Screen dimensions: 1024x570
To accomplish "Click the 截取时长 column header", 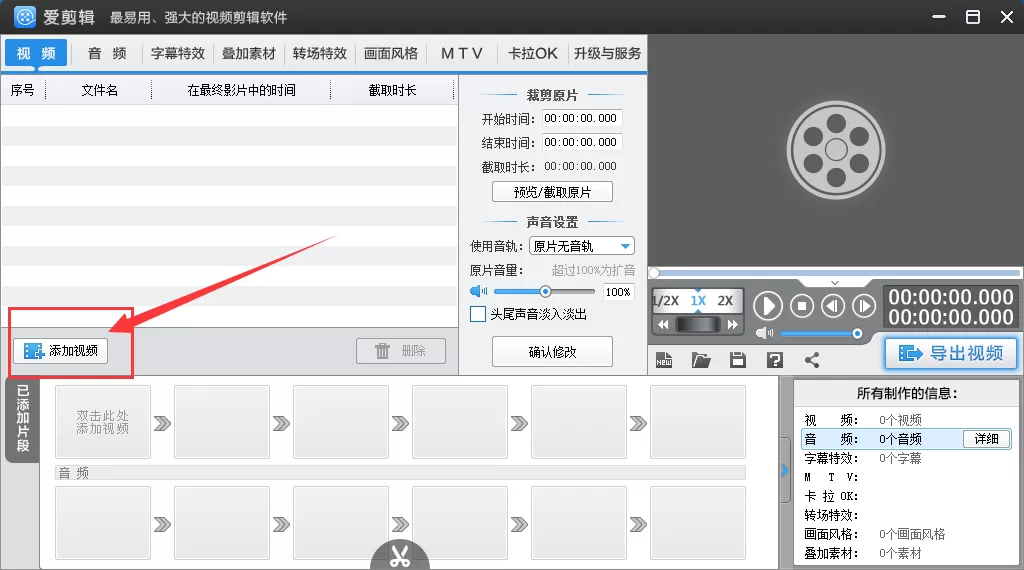I will click(392, 90).
